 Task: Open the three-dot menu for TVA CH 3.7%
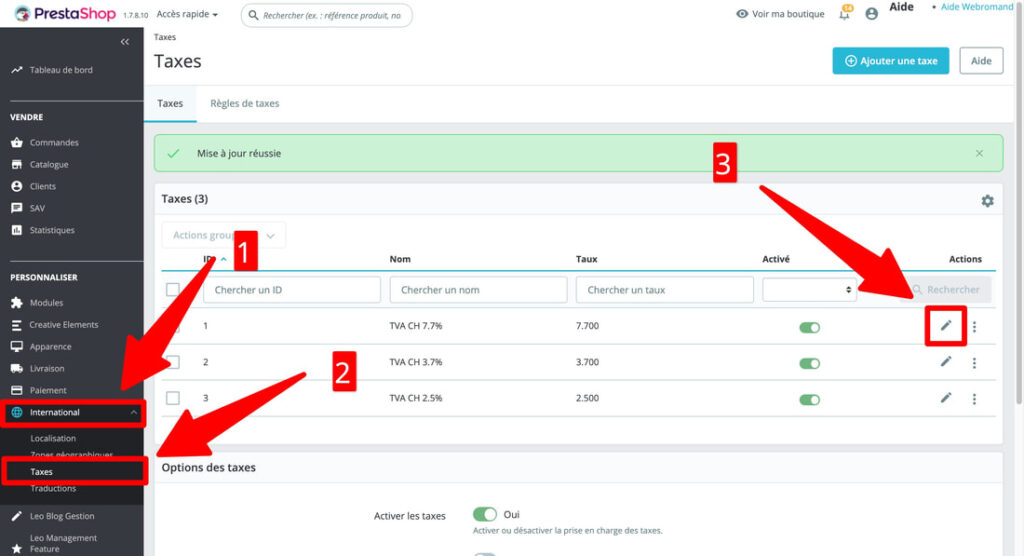pos(974,363)
